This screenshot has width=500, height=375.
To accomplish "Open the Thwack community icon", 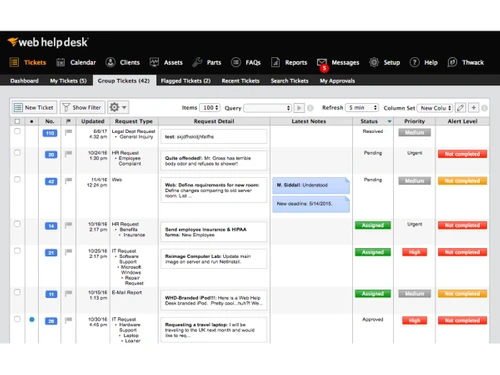I will [x=452, y=62].
